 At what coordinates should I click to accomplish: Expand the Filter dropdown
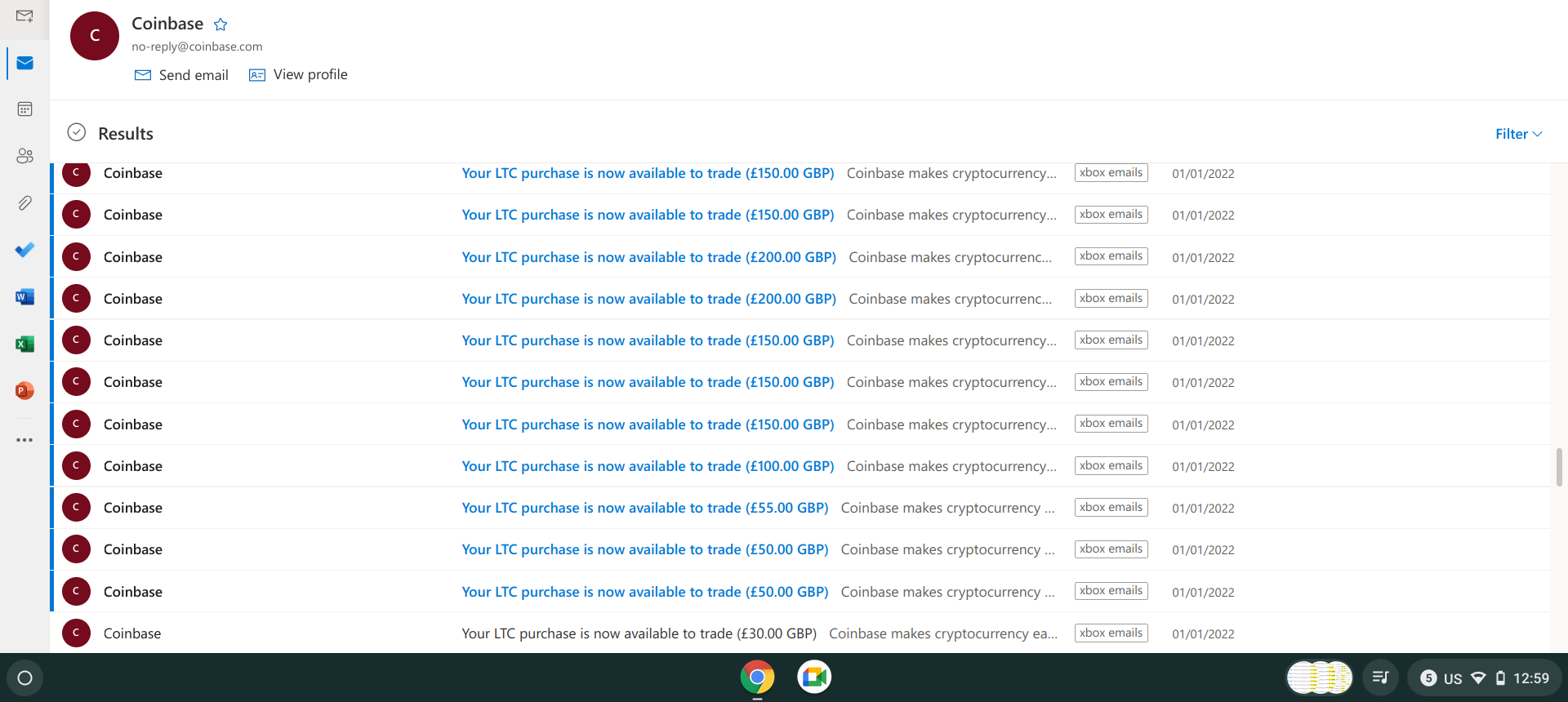point(1518,134)
